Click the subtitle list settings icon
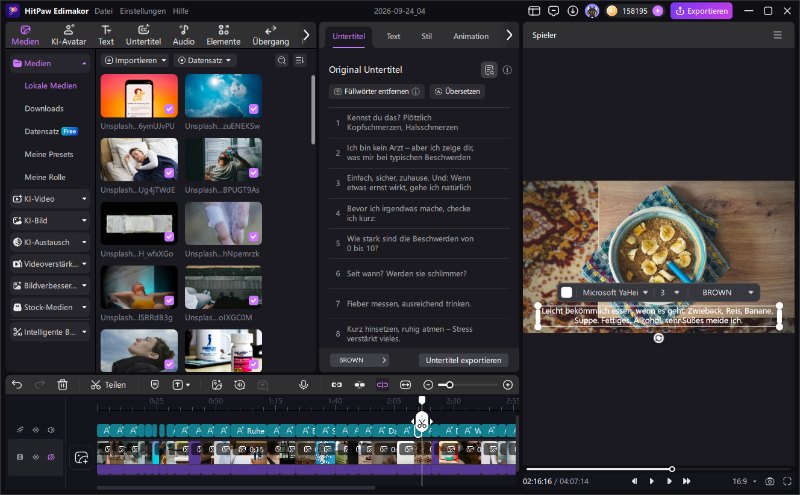The image size is (800, 495). (489, 70)
